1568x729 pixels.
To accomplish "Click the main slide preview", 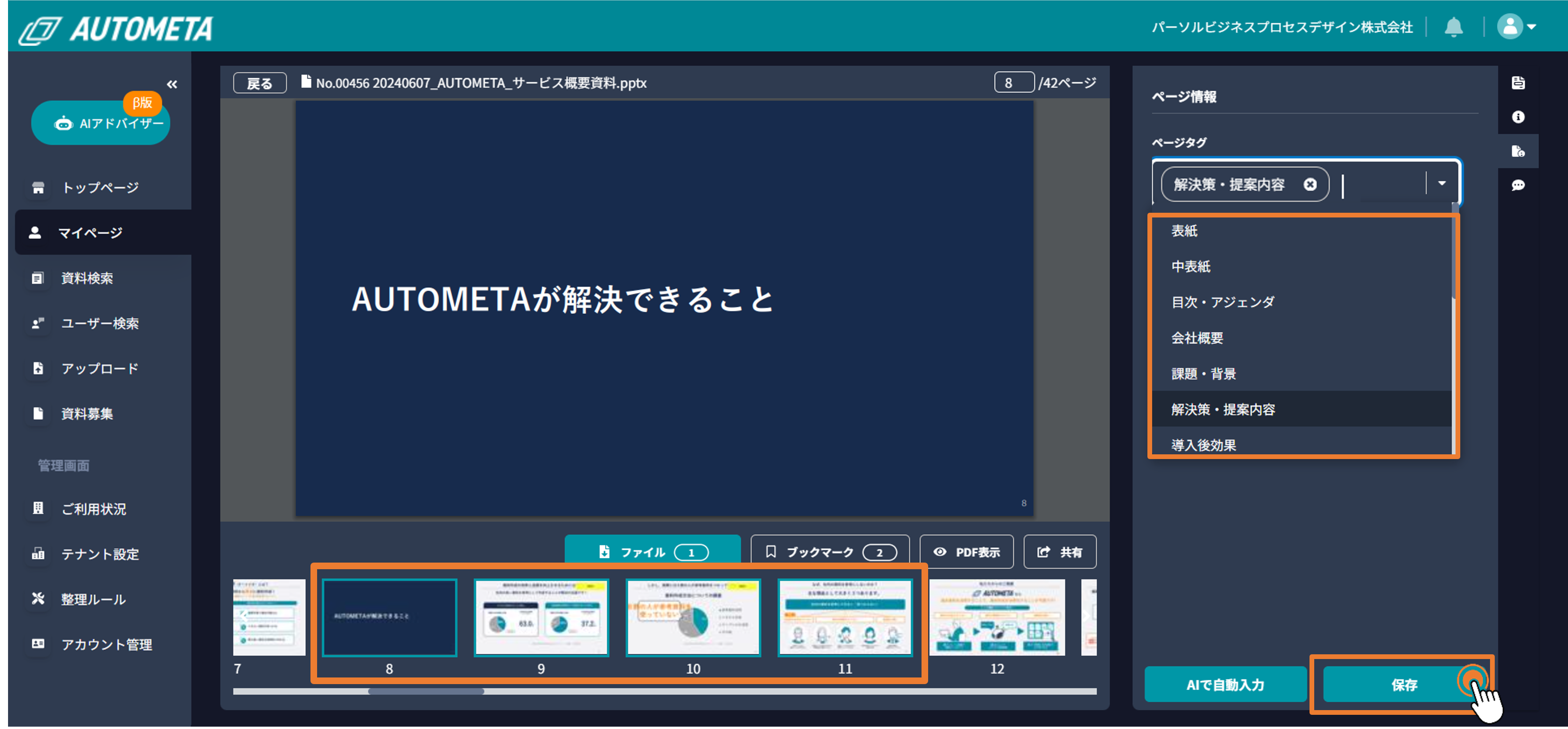I will pyautogui.click(x=665, y=309).
